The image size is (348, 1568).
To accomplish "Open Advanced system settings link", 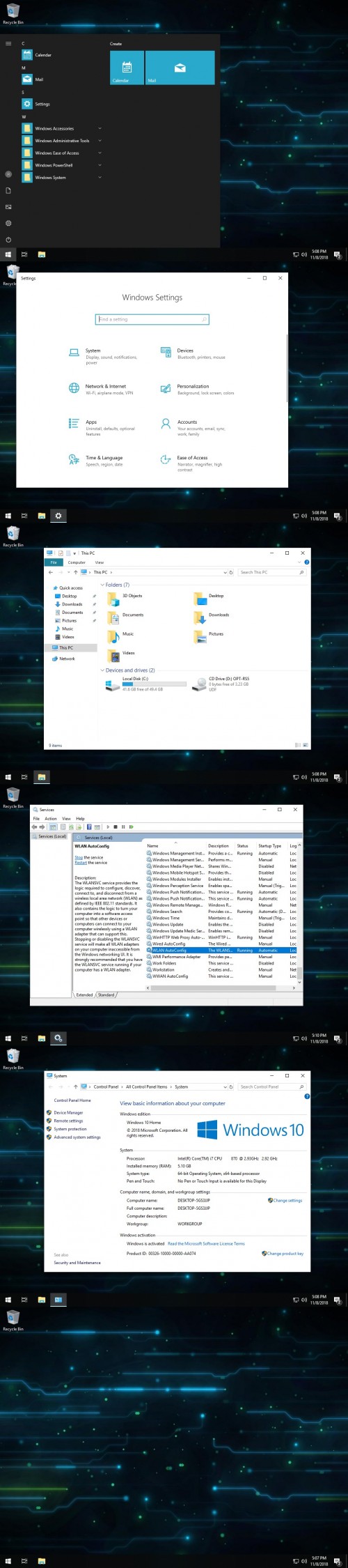I will coord(77,1137).
